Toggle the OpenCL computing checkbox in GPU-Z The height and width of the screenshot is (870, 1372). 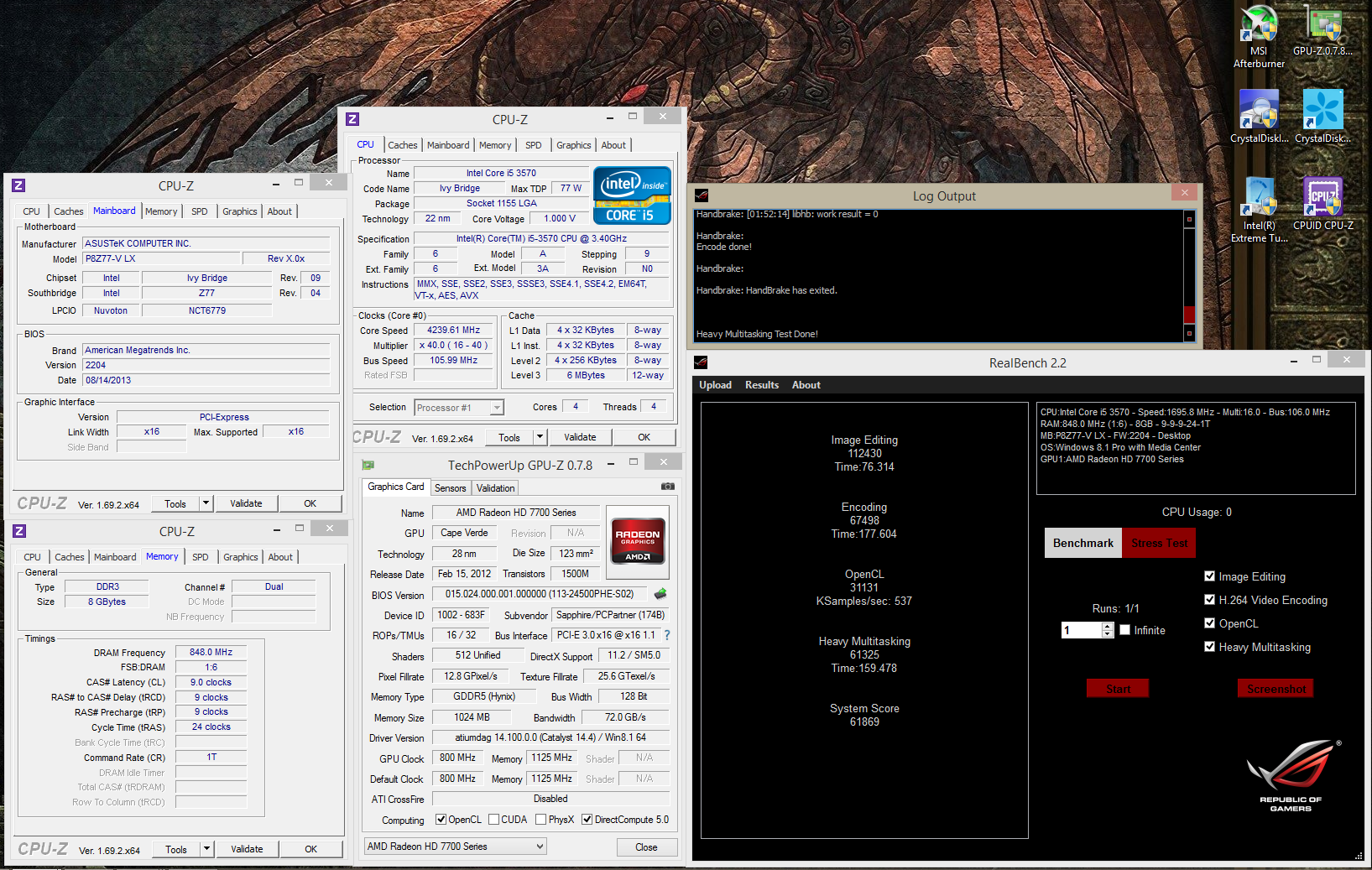[x=441, y=820]
